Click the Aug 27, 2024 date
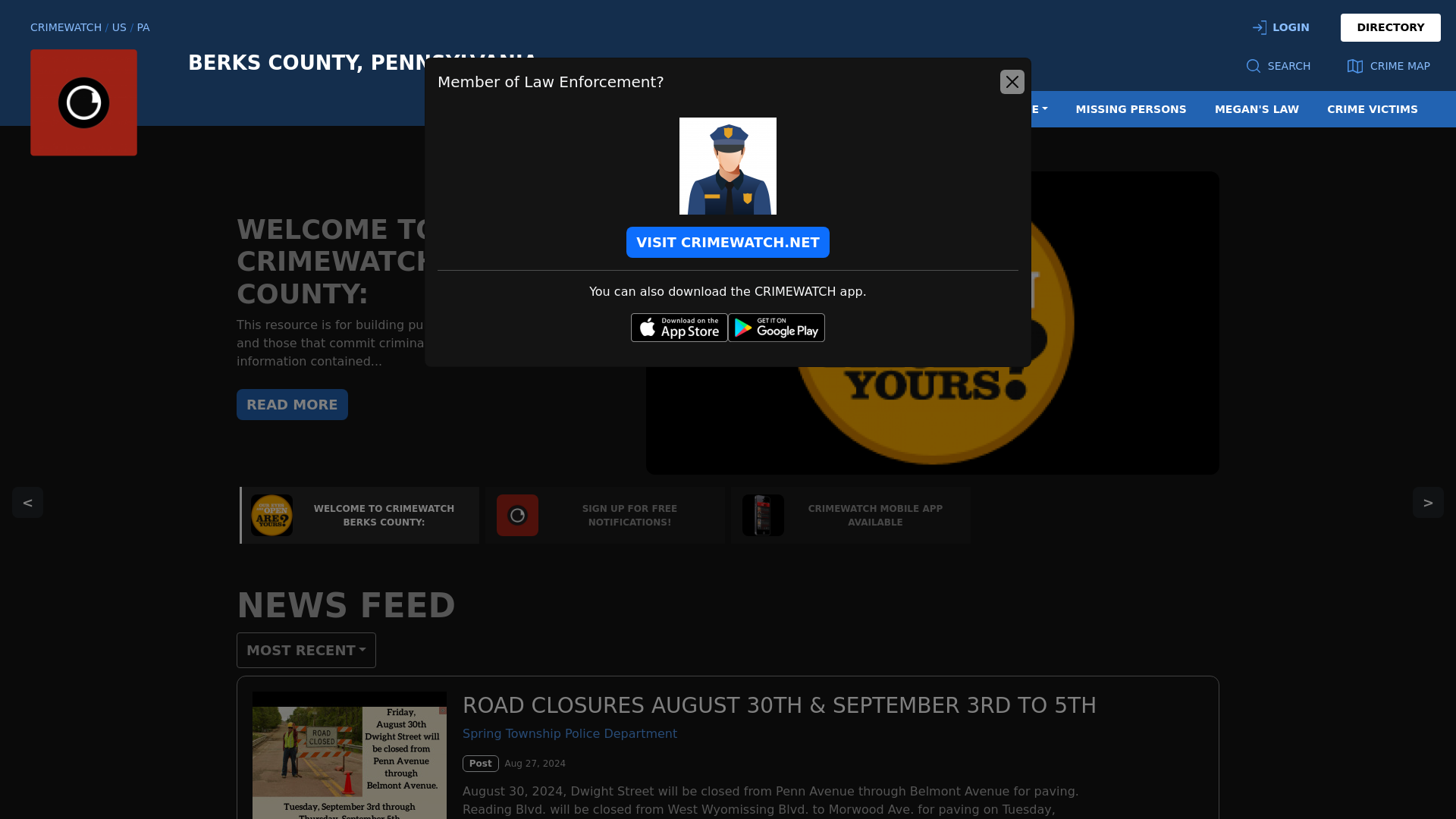 [x=535, y=764]
